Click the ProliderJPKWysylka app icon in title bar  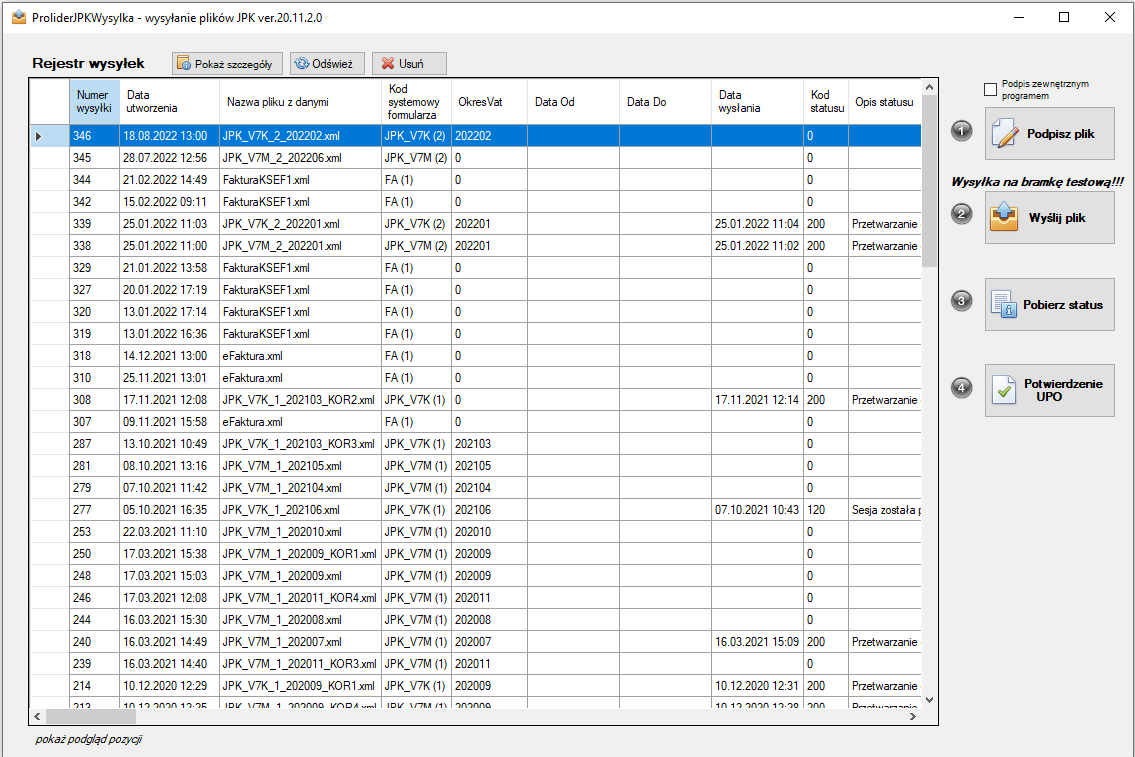coord(19,17)
